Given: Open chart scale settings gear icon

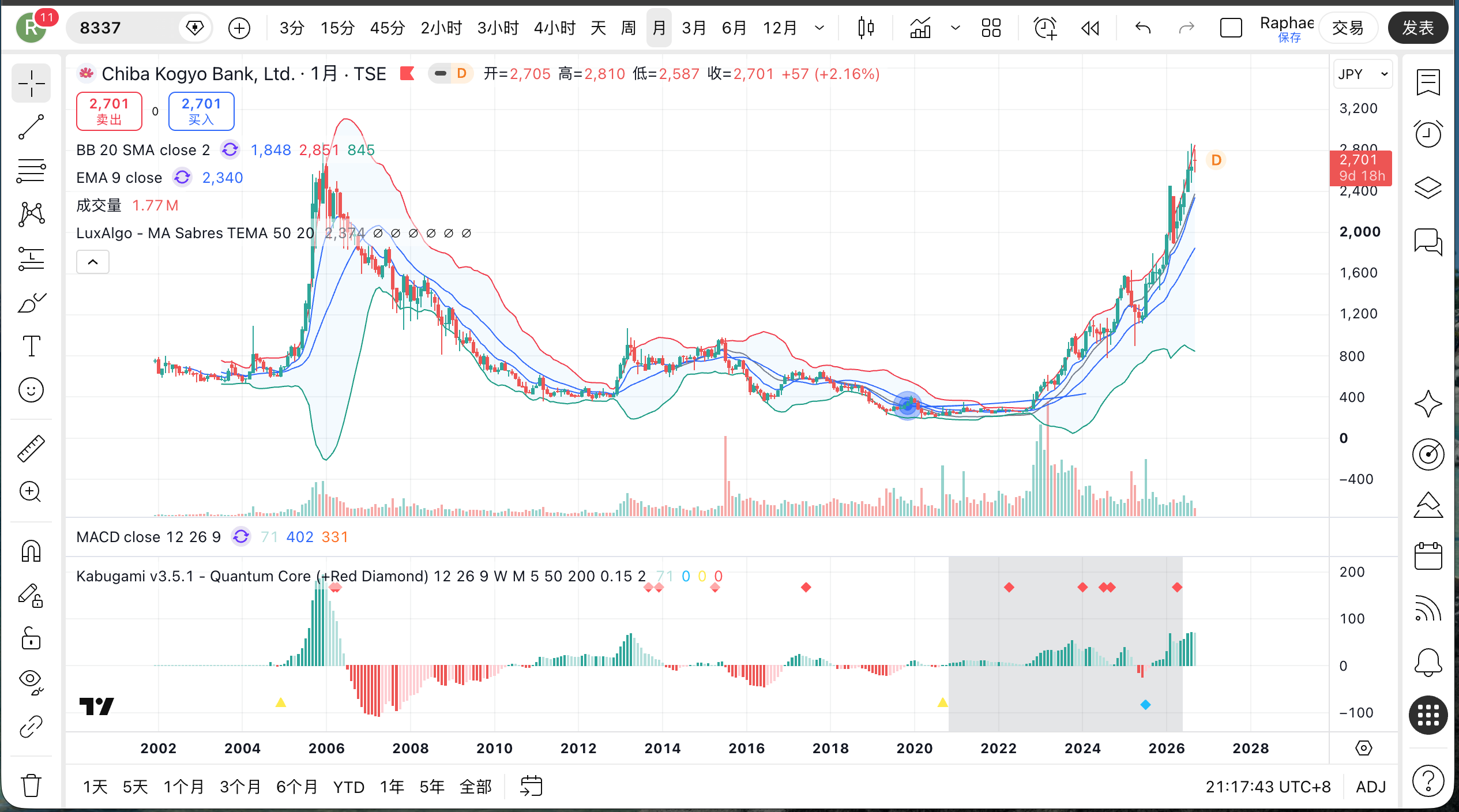Looking at the screenshot, I should [1363, 748].
